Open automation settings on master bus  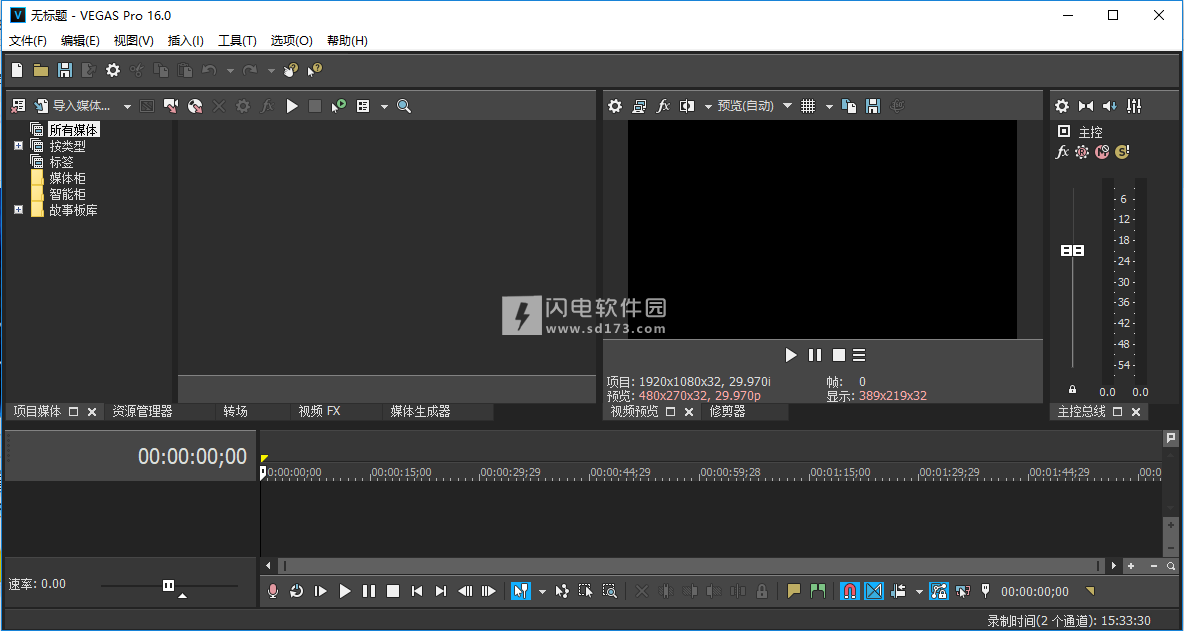pyautogui.click(x=1082, y=152)
